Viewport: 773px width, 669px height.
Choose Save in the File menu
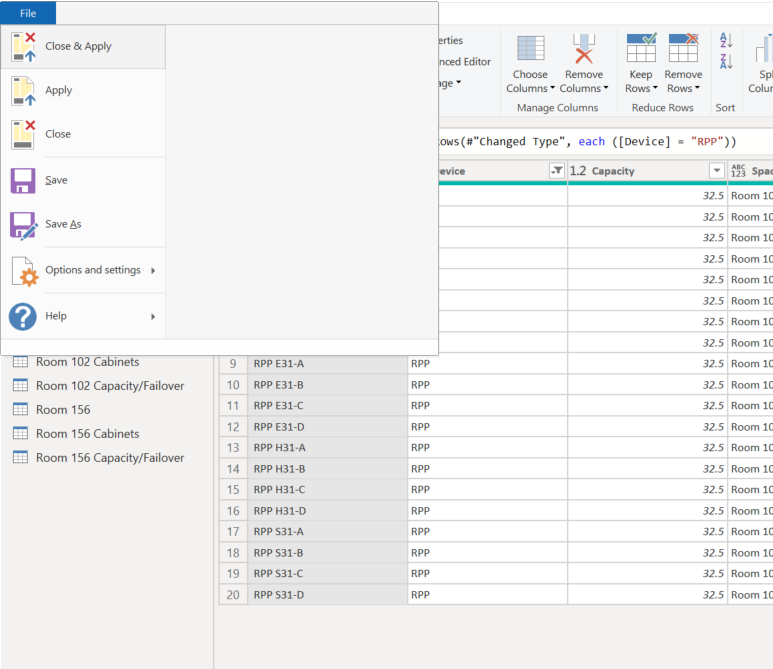click(x=83, y=180)
